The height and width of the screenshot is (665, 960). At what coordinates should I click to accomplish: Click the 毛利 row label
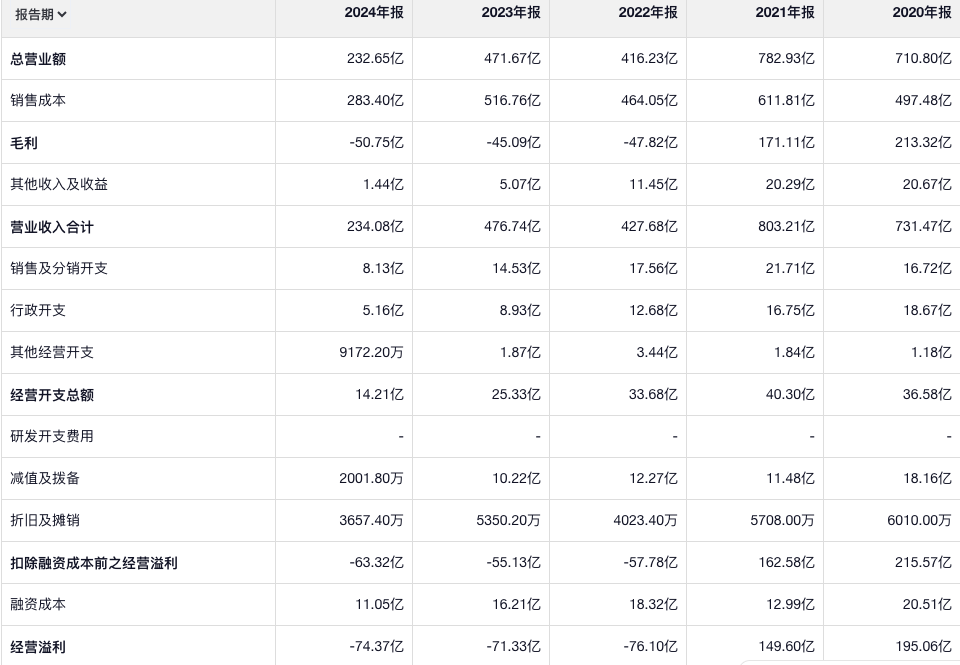click(x=24, y=143)
